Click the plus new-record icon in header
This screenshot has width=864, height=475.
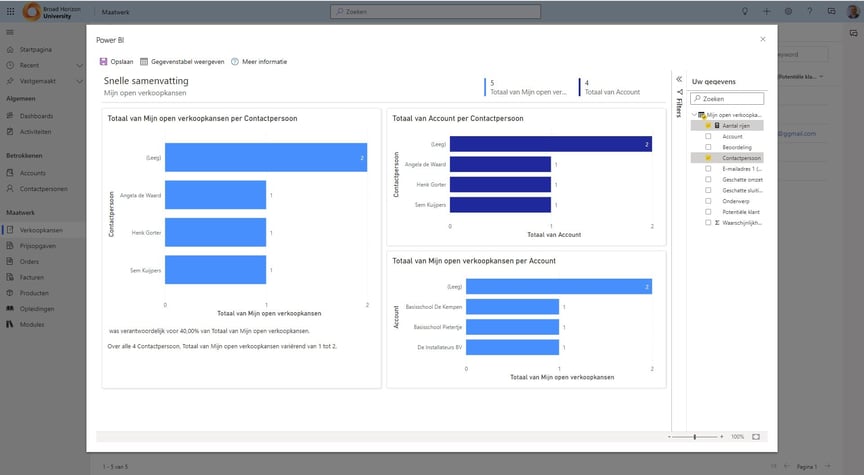766,11
